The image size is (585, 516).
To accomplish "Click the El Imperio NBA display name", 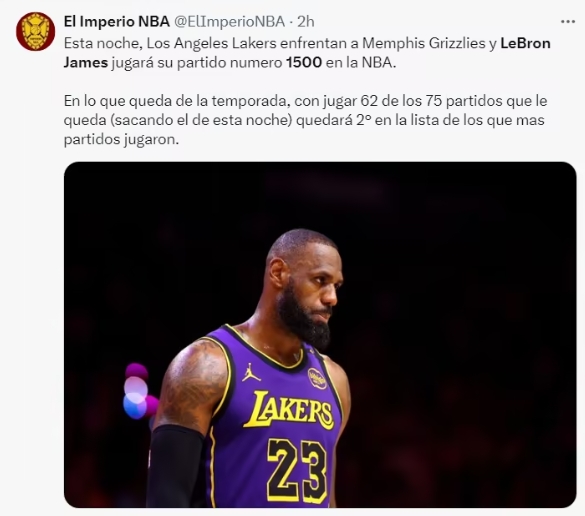I will tap(117, 22).
